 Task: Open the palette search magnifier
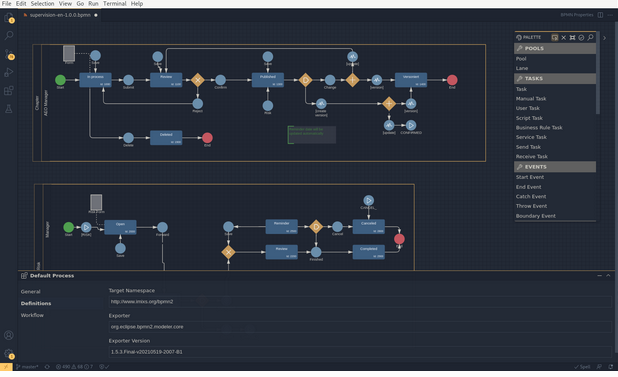(590, 37)
